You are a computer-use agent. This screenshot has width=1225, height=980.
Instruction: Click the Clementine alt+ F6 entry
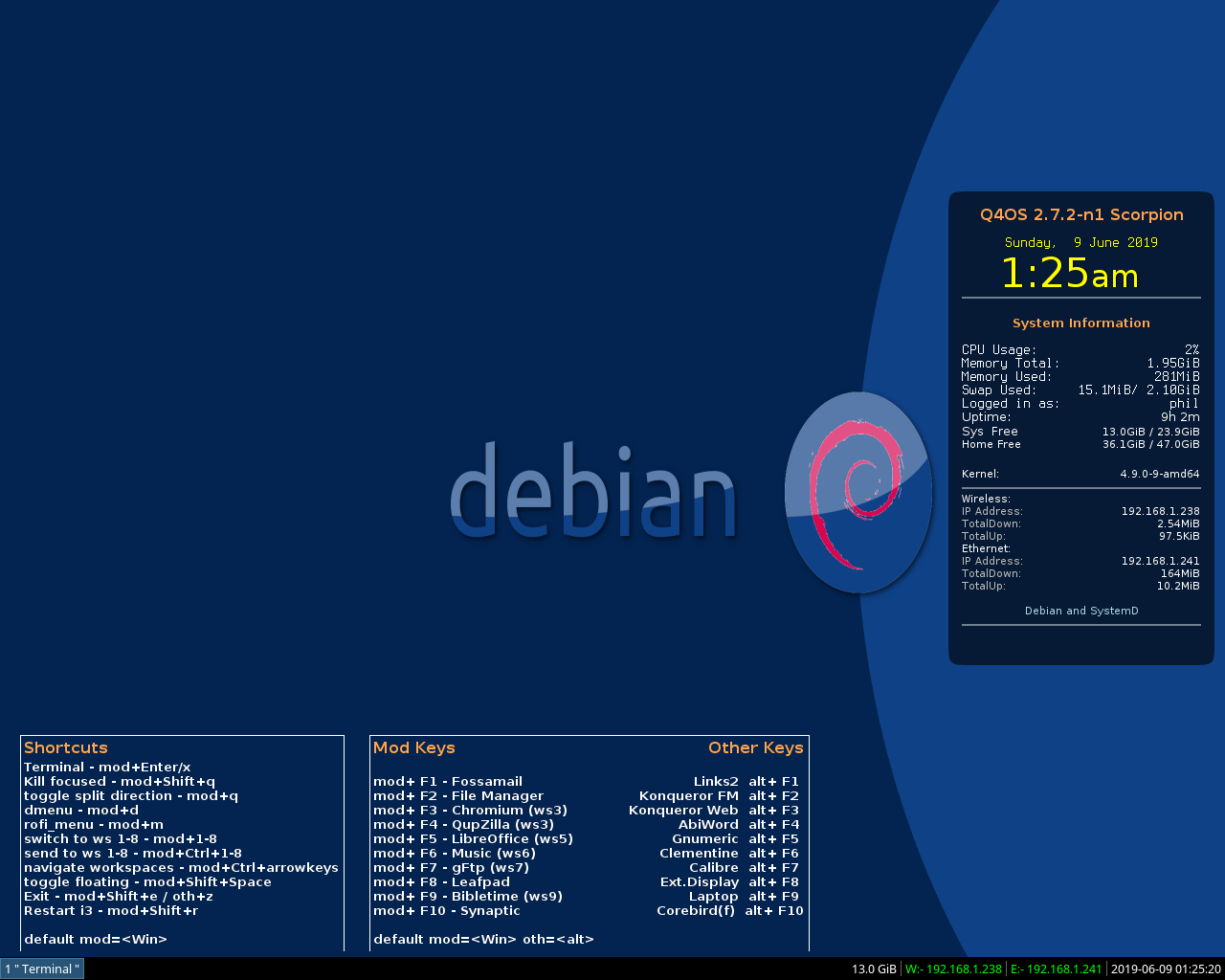[x=729, y=854]
